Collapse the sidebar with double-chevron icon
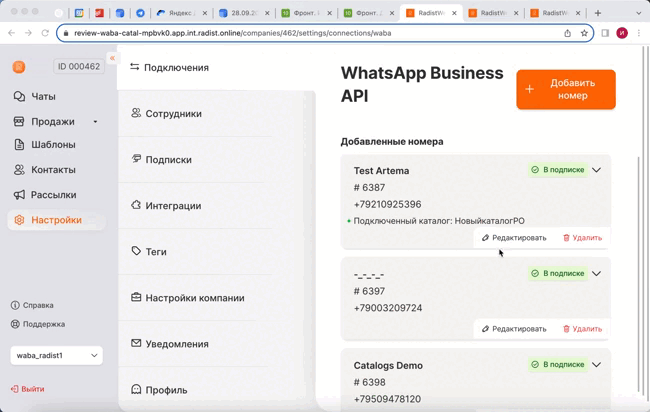The width and height of the screenshot is (650, 412). [x=112, y=58]
